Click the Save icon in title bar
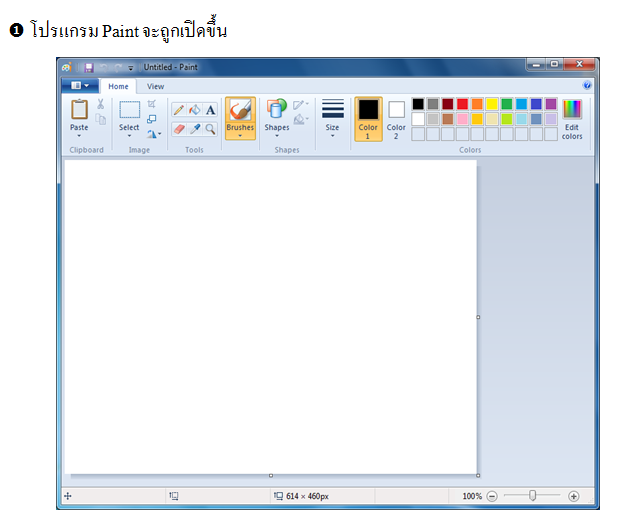This screenshot has height=527, width=629. click(x=89, y=67)
